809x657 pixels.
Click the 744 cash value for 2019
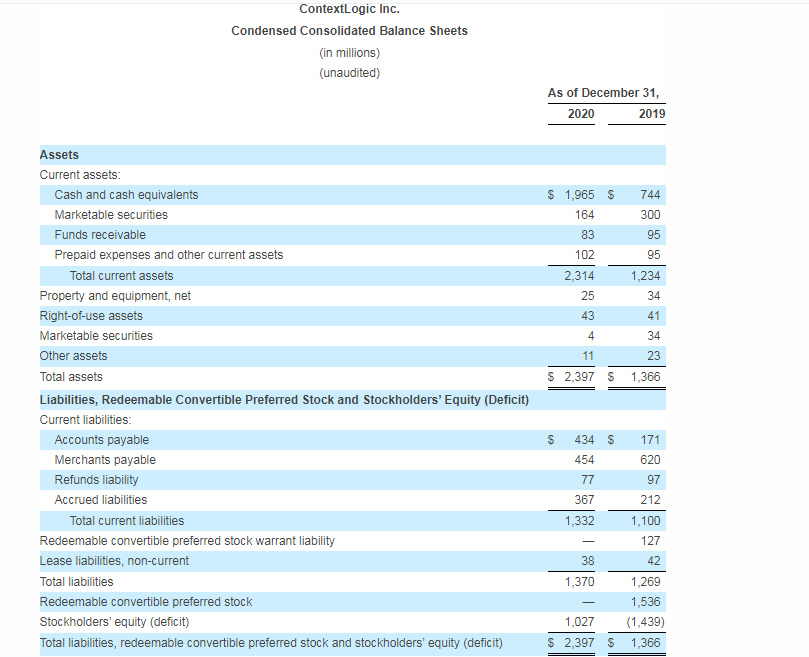[x=650, y=195]
